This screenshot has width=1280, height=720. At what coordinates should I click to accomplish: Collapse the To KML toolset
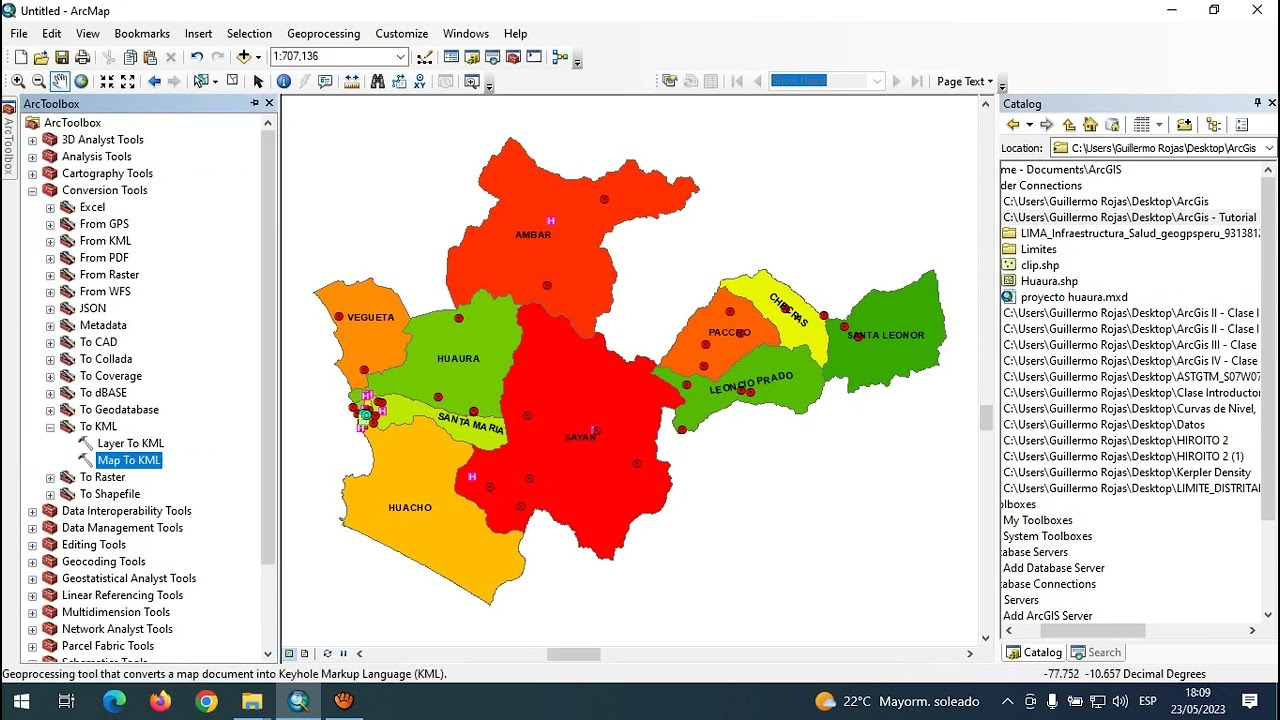50,427
